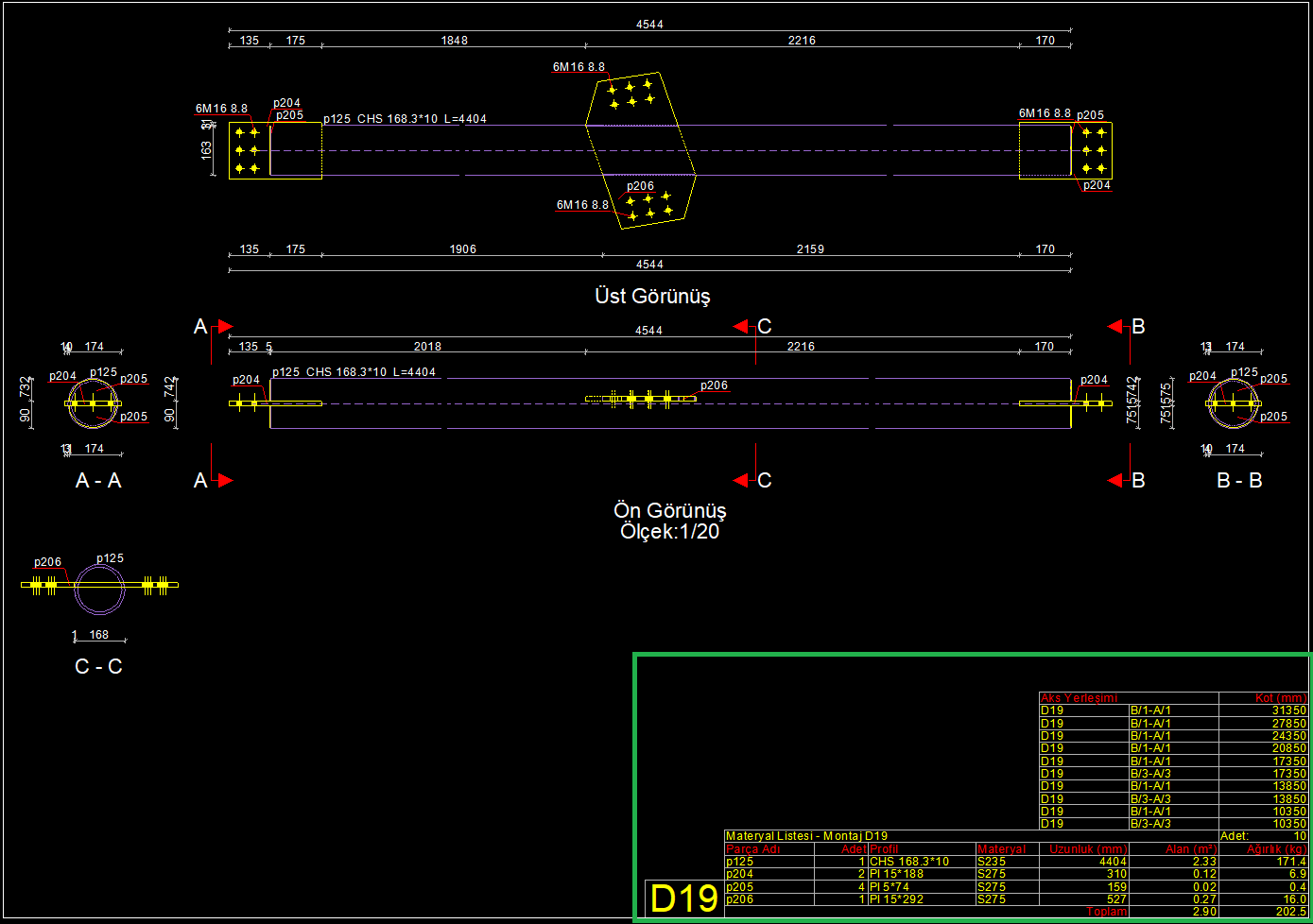
Task: Click the Ölçek:1/20 scale text
Action: 669,532
